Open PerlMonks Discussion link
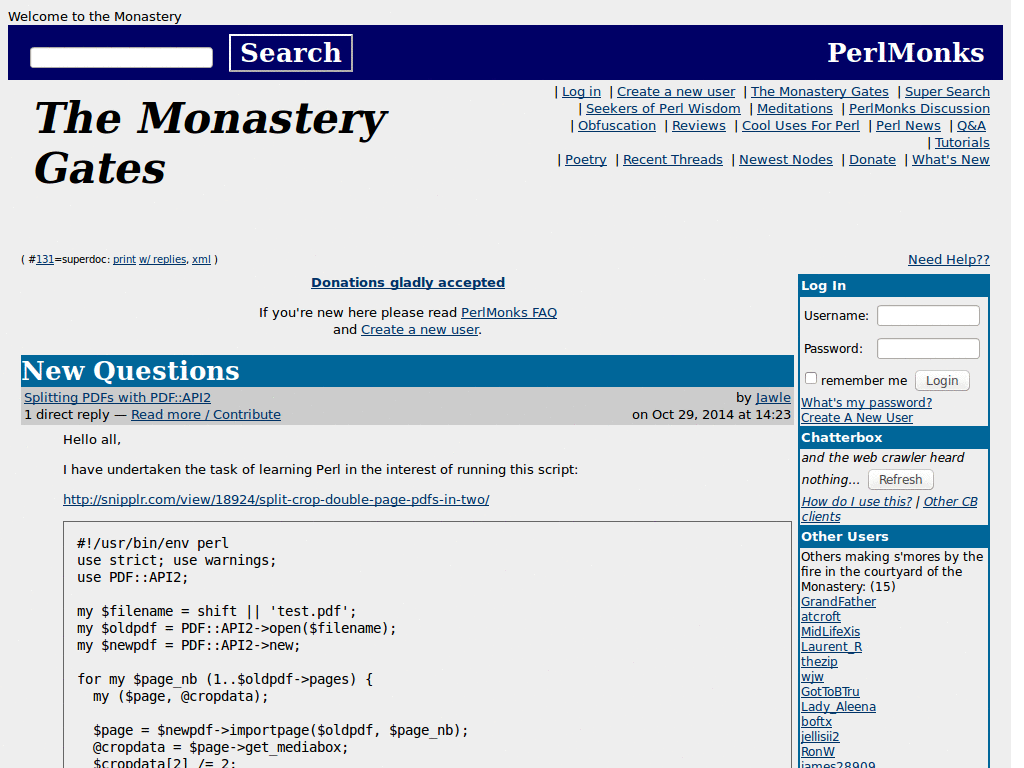Image resolution: width=1024 pixels, height=768 pixels. (919, 108)
